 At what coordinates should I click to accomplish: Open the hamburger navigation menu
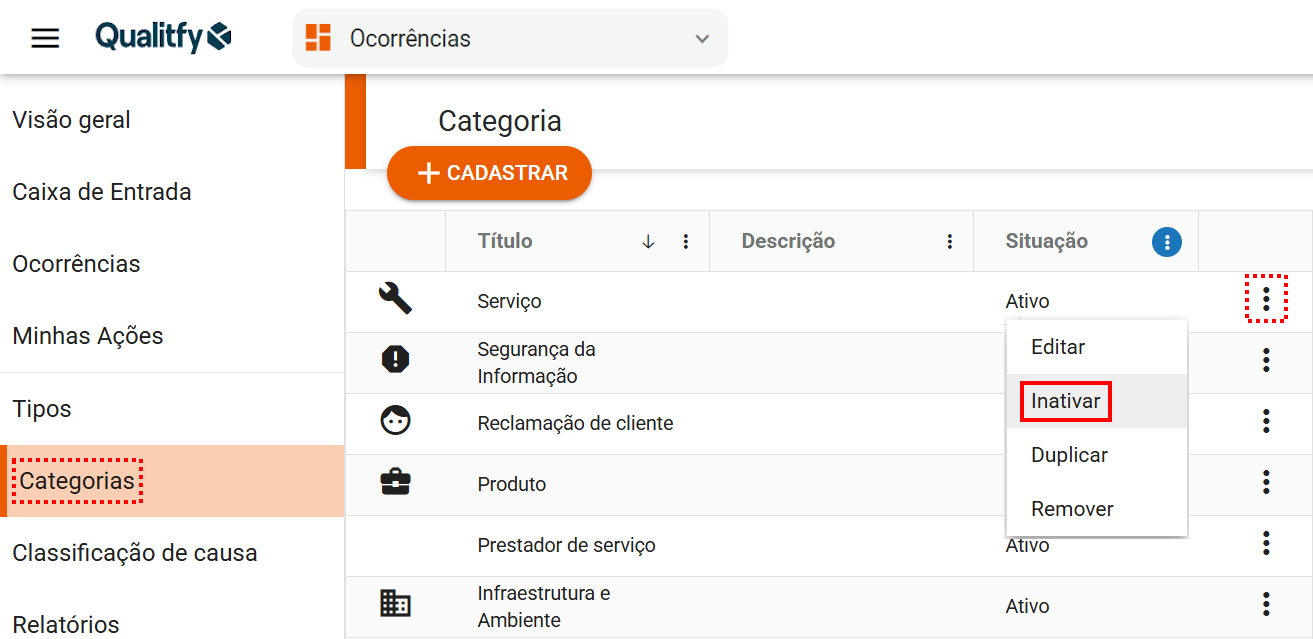[x=45, y=38]
